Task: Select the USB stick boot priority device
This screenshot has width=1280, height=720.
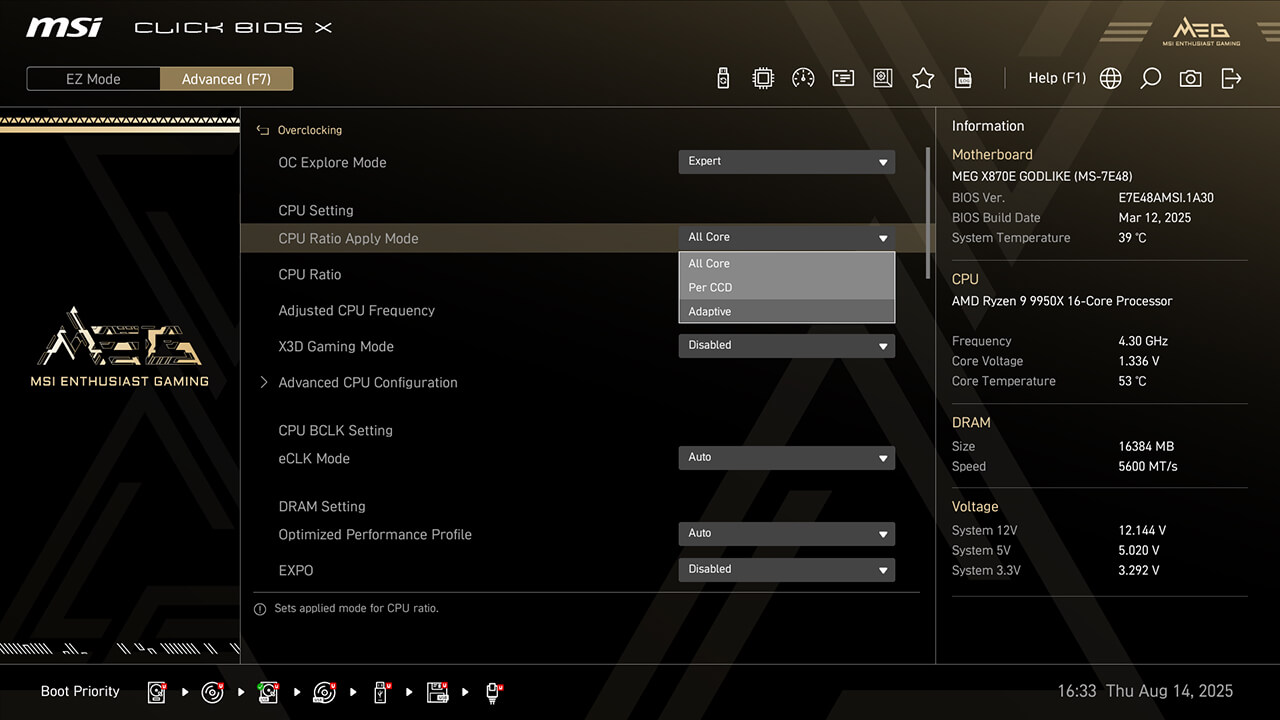Action: 381,692
